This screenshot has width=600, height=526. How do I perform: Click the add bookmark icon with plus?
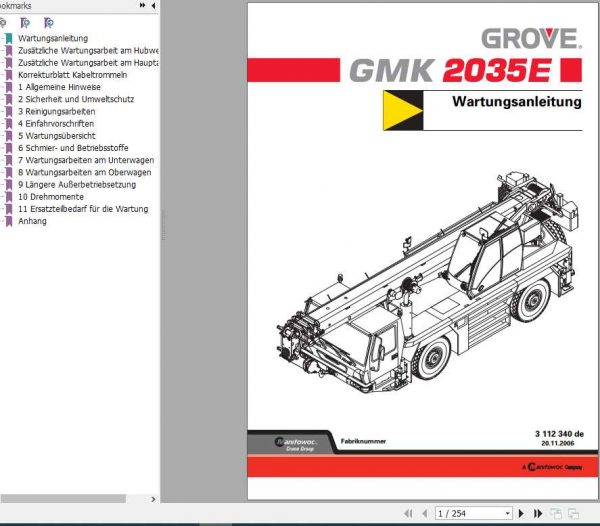click(x=25, y=23)
